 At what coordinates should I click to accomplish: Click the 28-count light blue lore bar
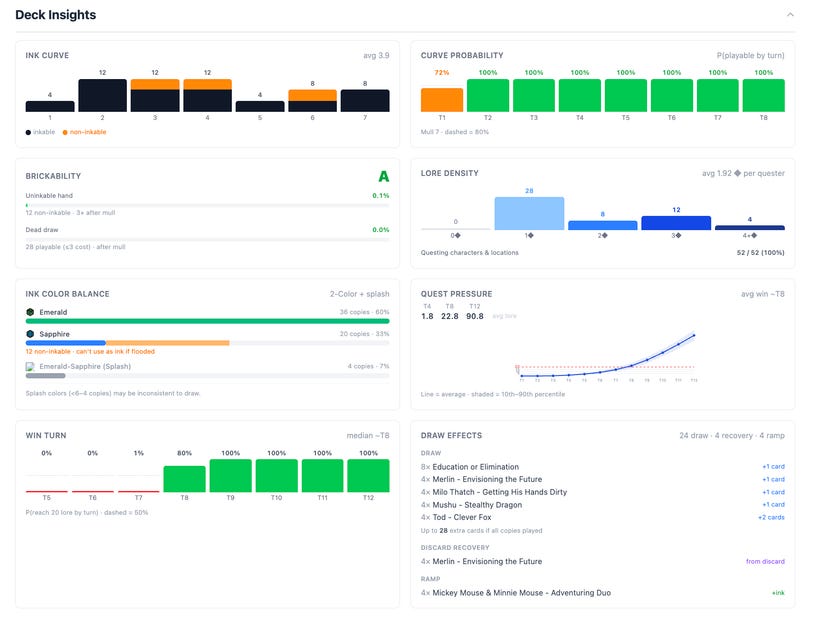coord(529,213)
